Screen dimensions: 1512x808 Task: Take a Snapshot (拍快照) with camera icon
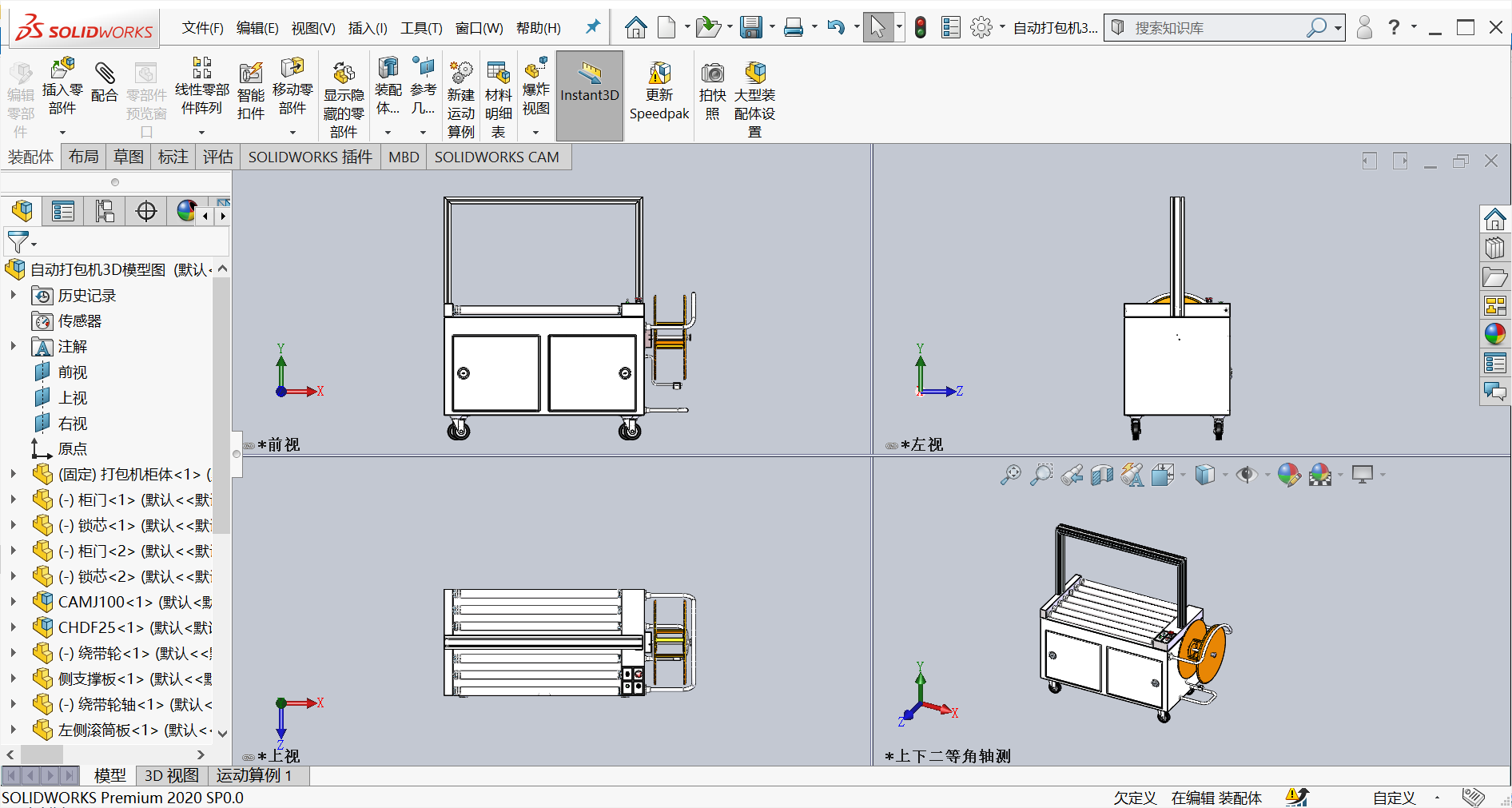click(x=712, y=73)
